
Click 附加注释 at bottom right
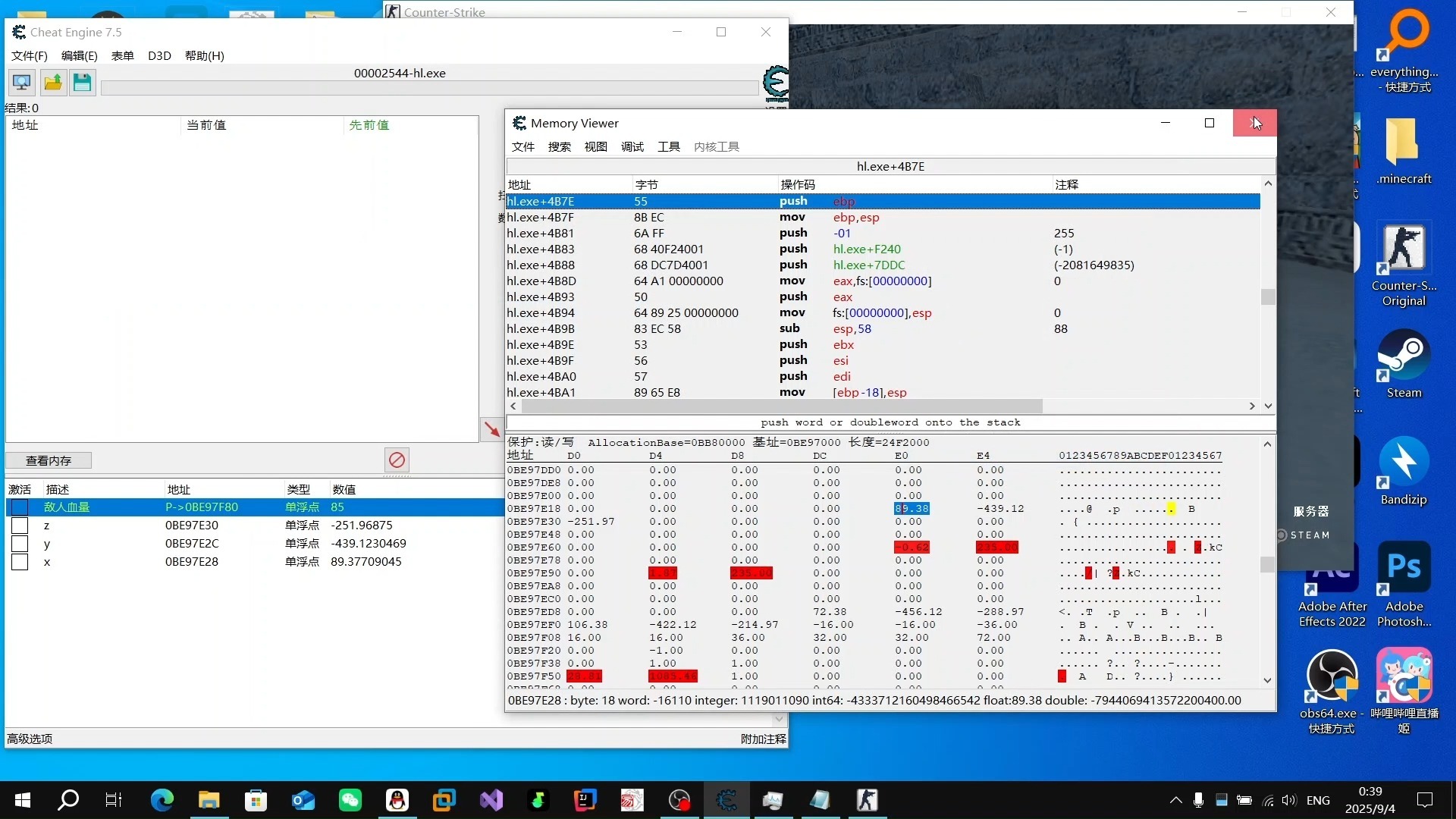tap(763, 739)
